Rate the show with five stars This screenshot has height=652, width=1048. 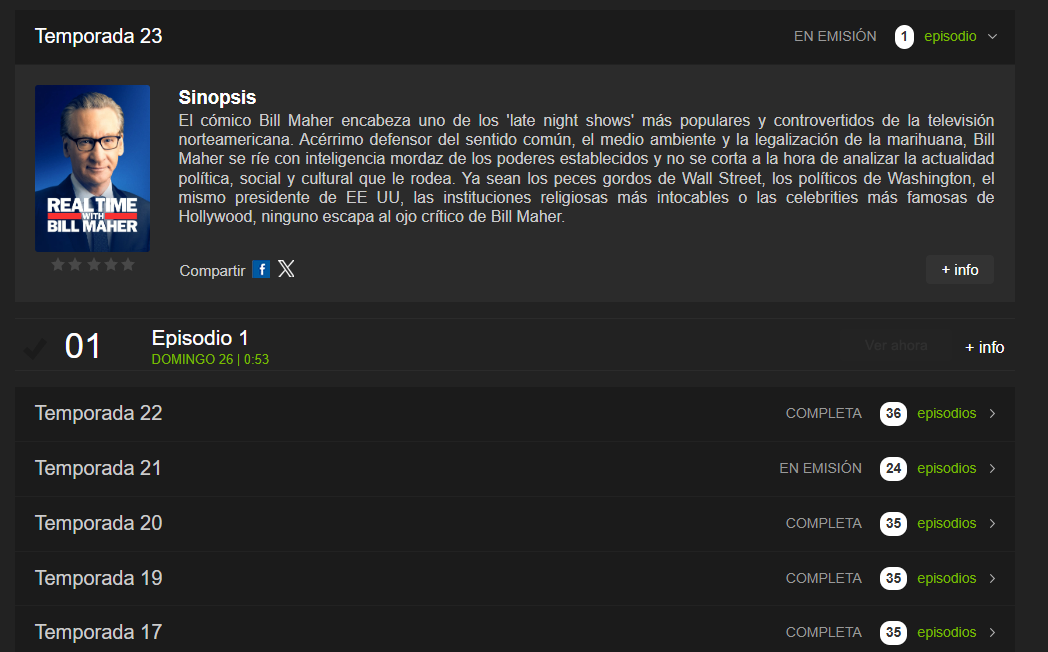(127, 265)
